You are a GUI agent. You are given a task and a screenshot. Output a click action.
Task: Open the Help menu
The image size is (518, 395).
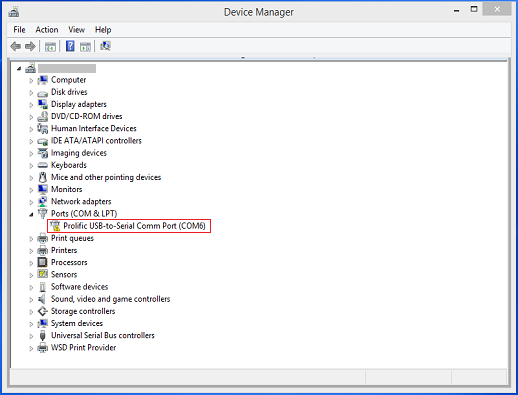[x=103, y=30]
